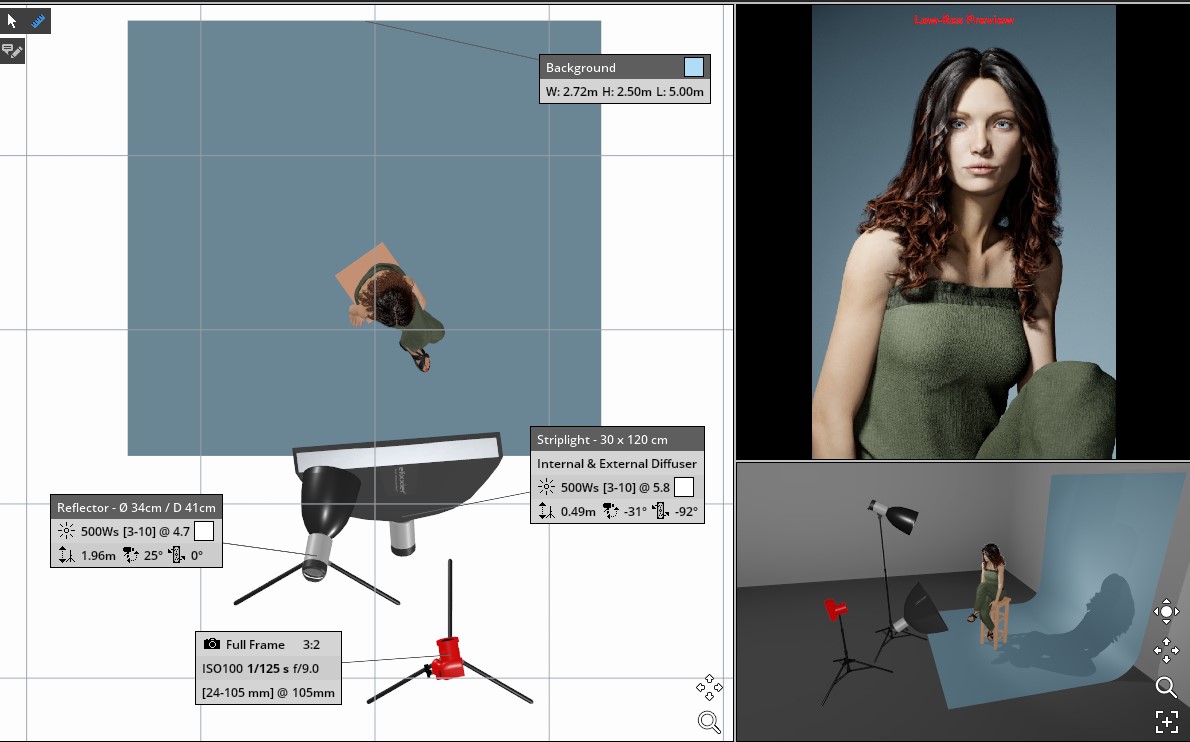
Task: Click the magnifier zoom icon in top view
Action: click(x=709, y=721)
